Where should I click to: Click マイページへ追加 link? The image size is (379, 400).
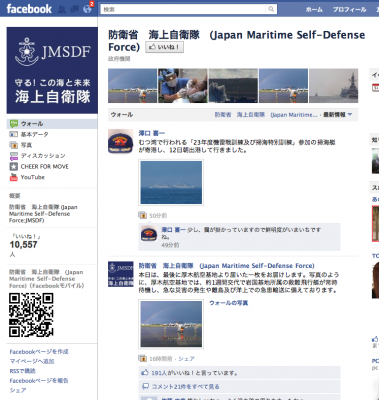32,361
